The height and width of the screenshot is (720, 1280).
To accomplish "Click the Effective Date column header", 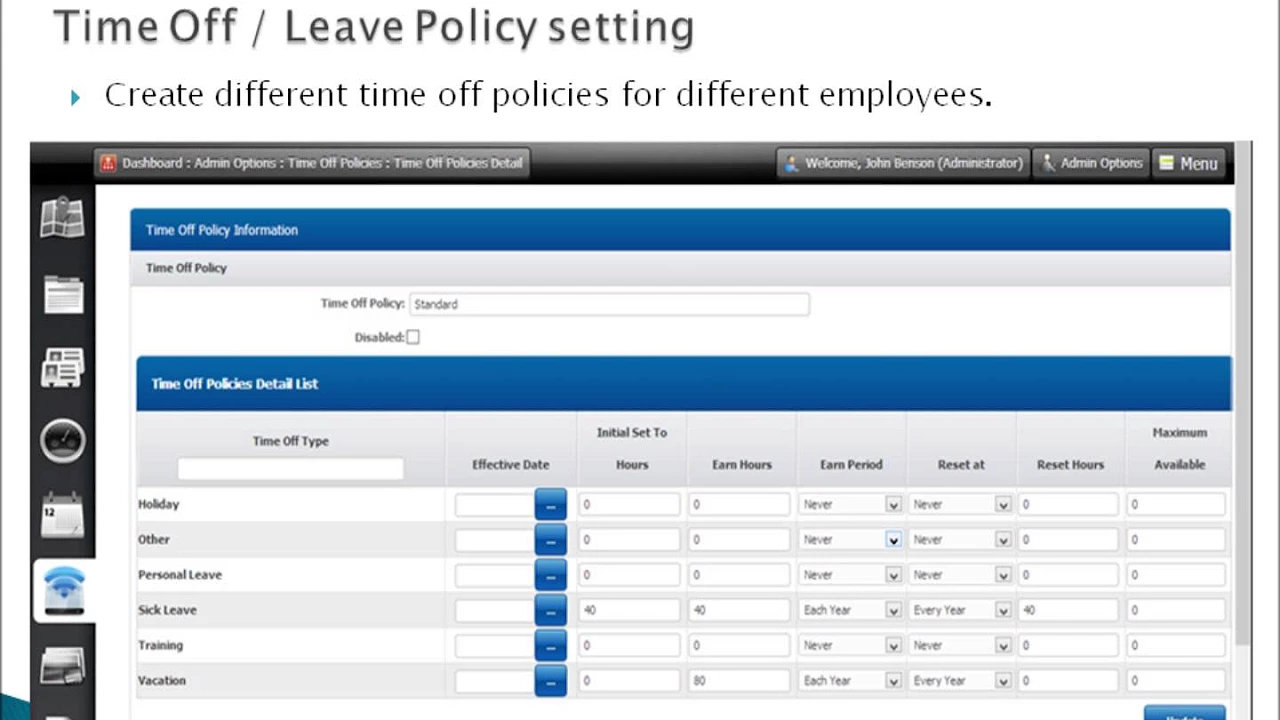I will click(x=510, y=465).
